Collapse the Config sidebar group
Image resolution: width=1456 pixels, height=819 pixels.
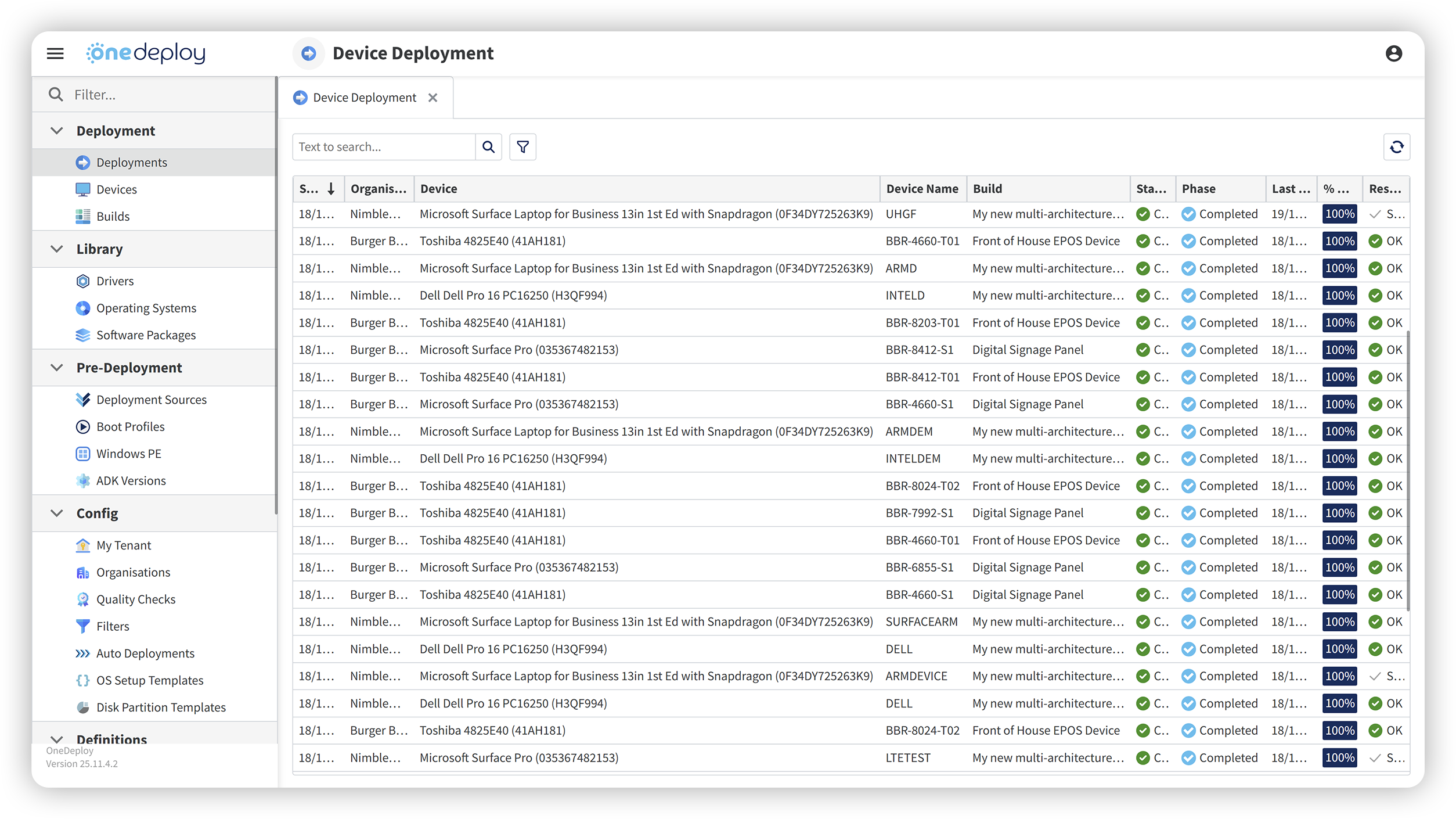[x=57, y=513]
